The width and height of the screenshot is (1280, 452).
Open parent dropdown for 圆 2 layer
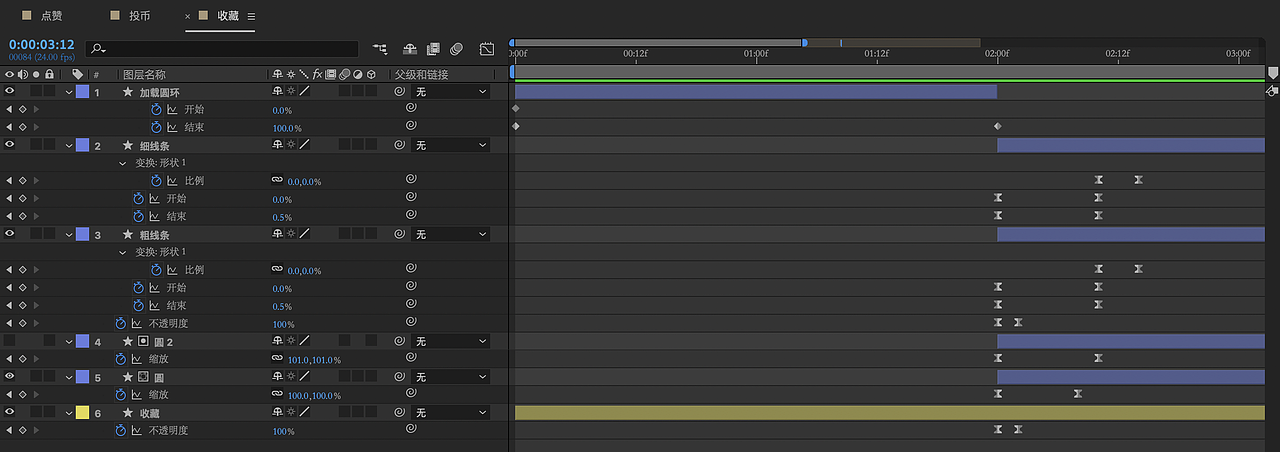(452, 341)
